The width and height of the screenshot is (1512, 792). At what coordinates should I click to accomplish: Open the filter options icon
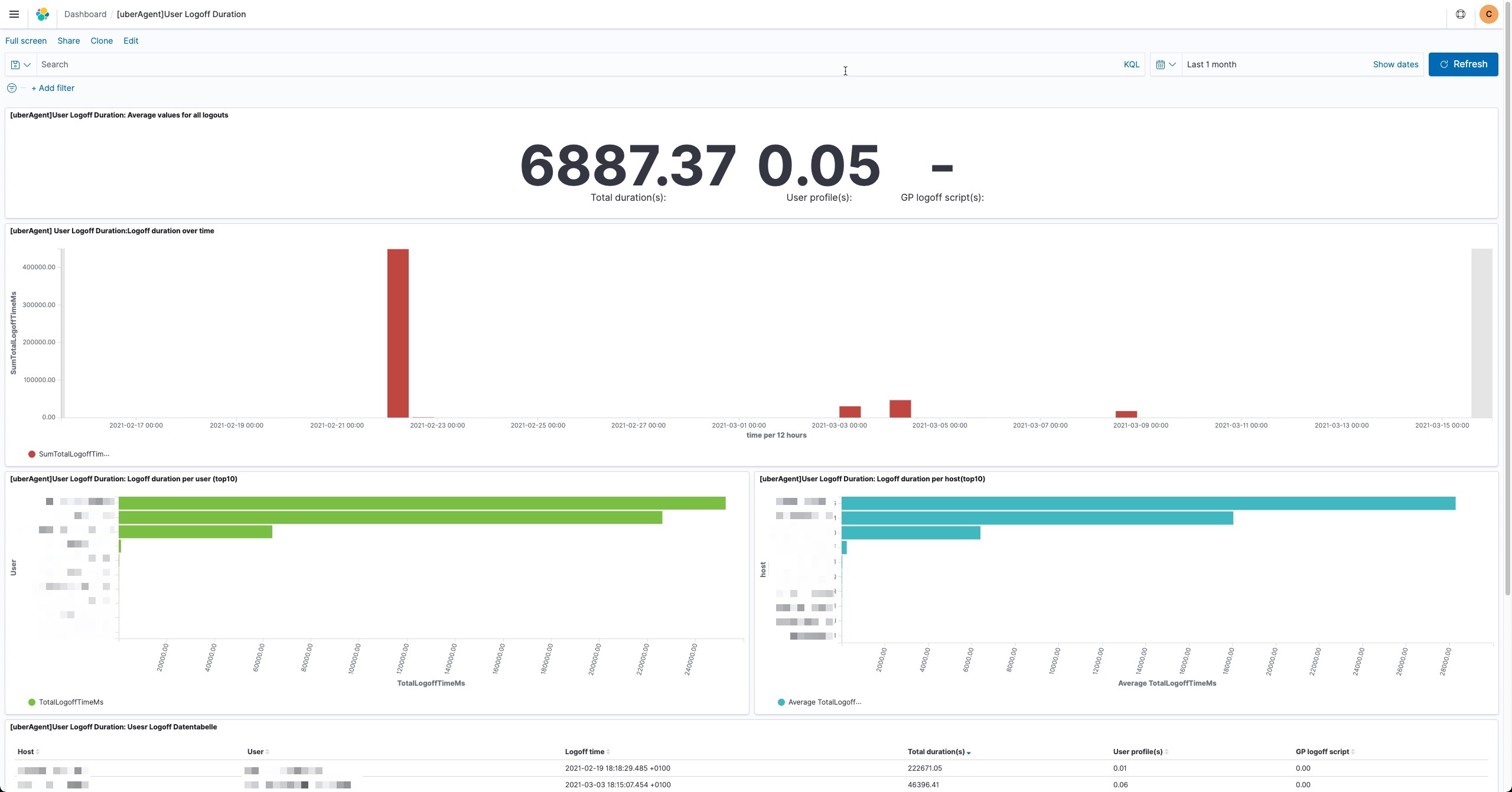tap(12, 88)
